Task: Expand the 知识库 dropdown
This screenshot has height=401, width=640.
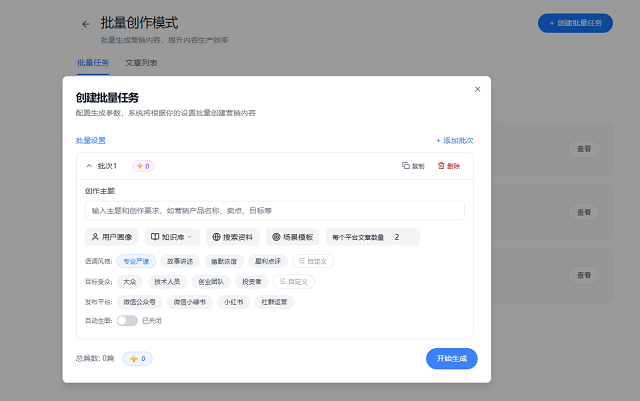Action: pyautogui.click(x=172, y=237)
